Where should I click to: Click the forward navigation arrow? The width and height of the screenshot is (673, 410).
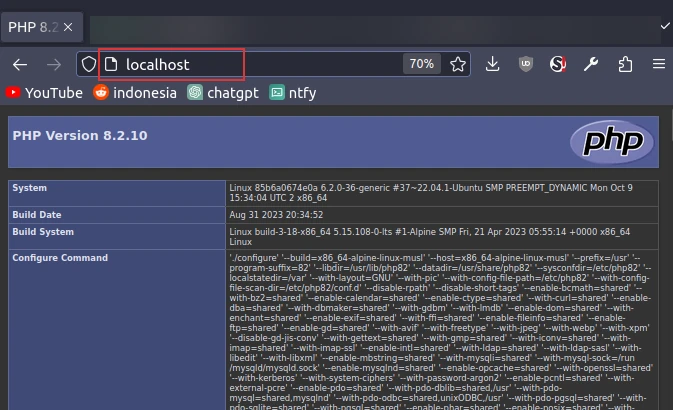pos(54,65)
